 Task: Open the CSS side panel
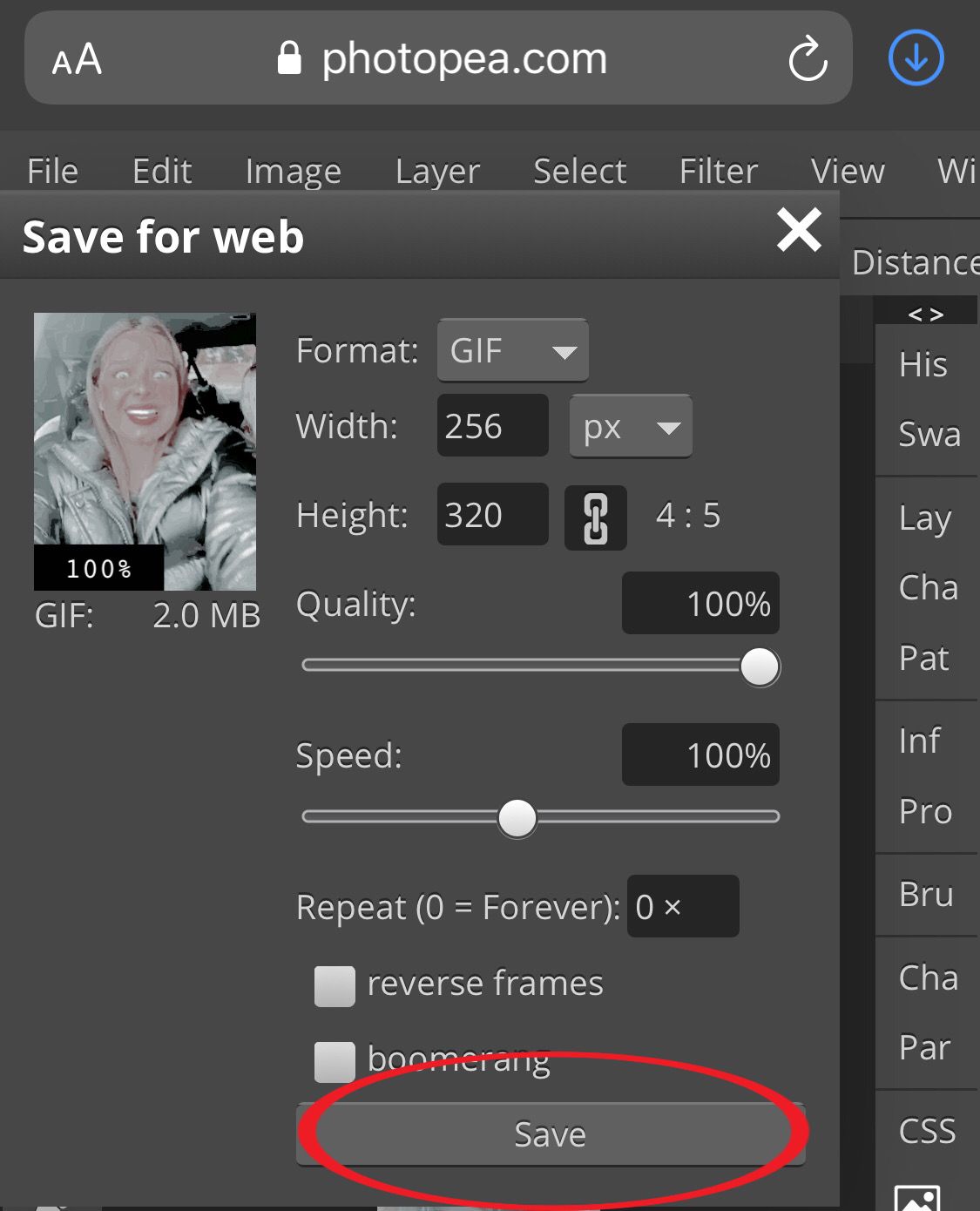tap(927, 1131)
